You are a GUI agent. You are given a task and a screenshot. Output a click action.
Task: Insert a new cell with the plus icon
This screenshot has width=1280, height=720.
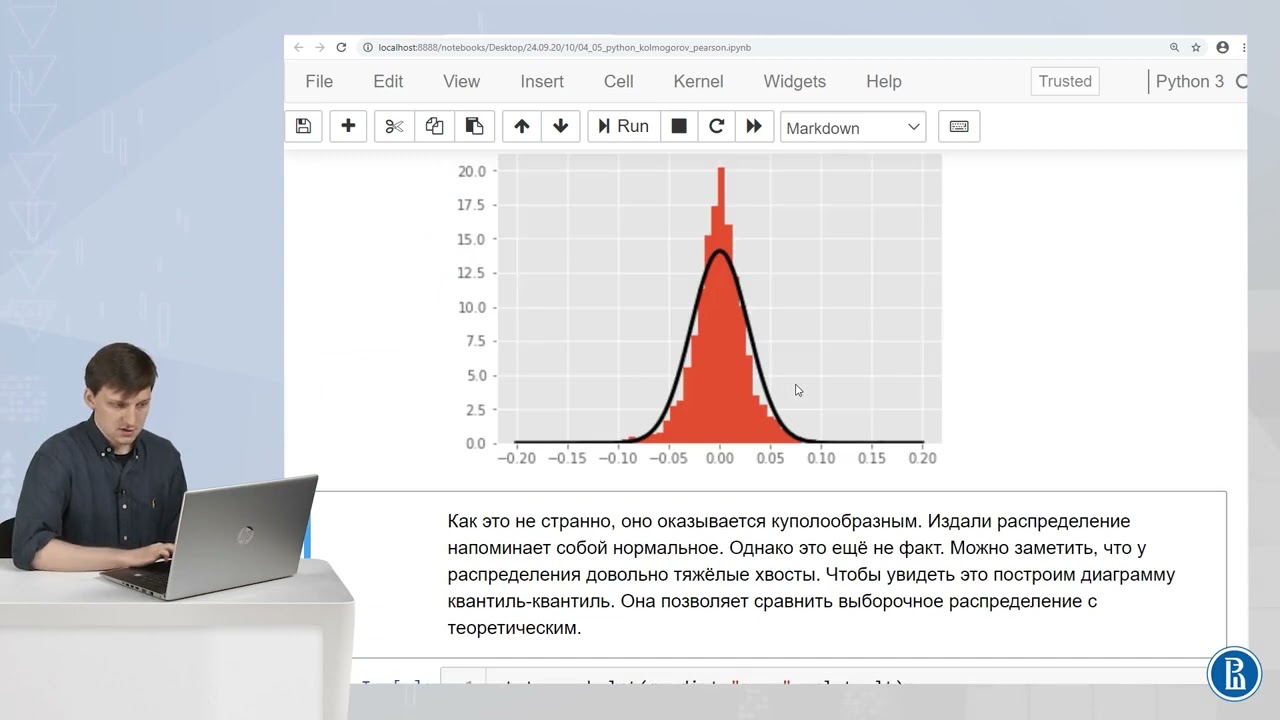coord(348,126)
